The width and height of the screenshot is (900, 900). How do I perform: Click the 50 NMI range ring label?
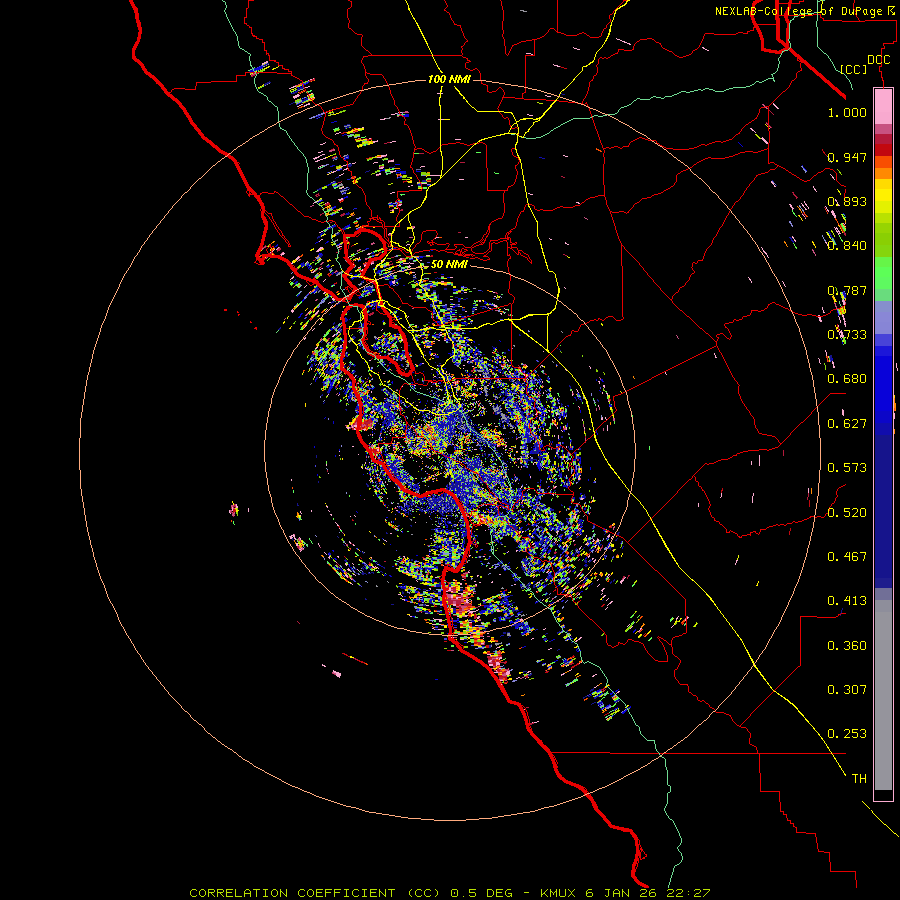point(449,264)
